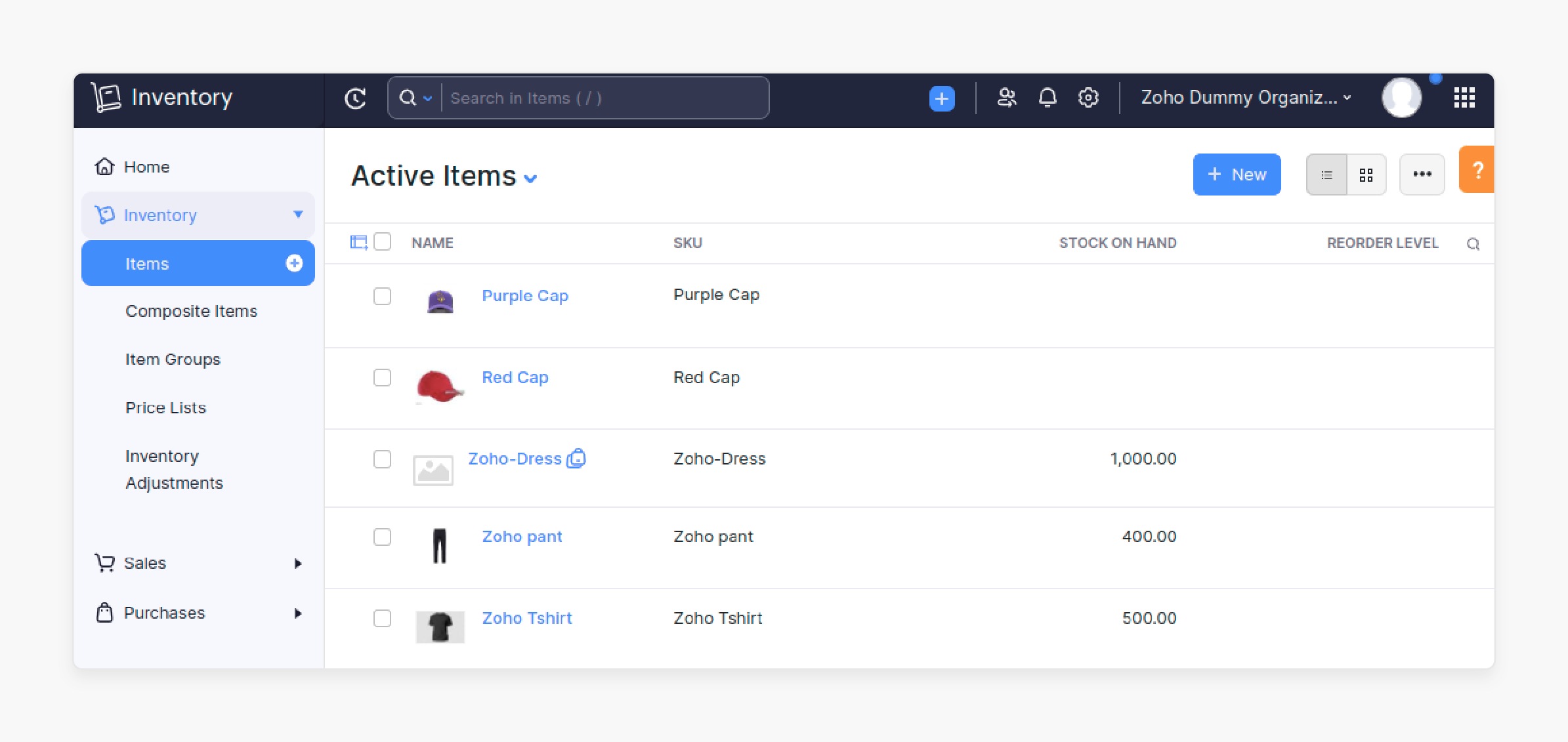Open Composite Items in sidebar
This screenshot has height=742, width=1568.
(x=191, y=311)
